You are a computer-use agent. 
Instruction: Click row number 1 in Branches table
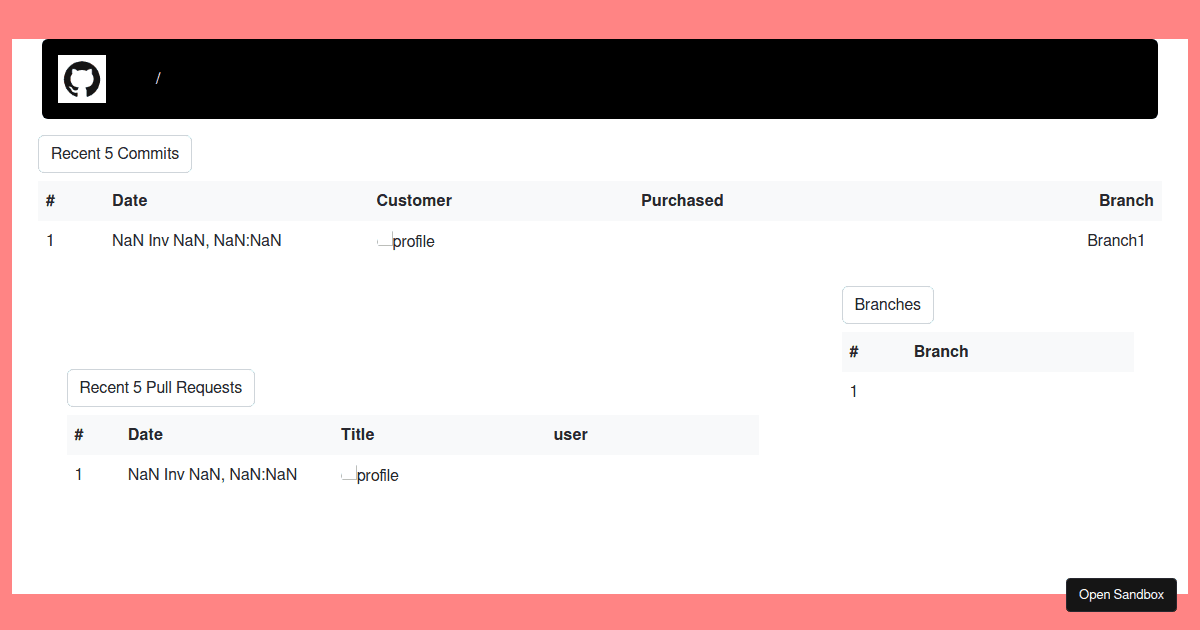(854, 392)
